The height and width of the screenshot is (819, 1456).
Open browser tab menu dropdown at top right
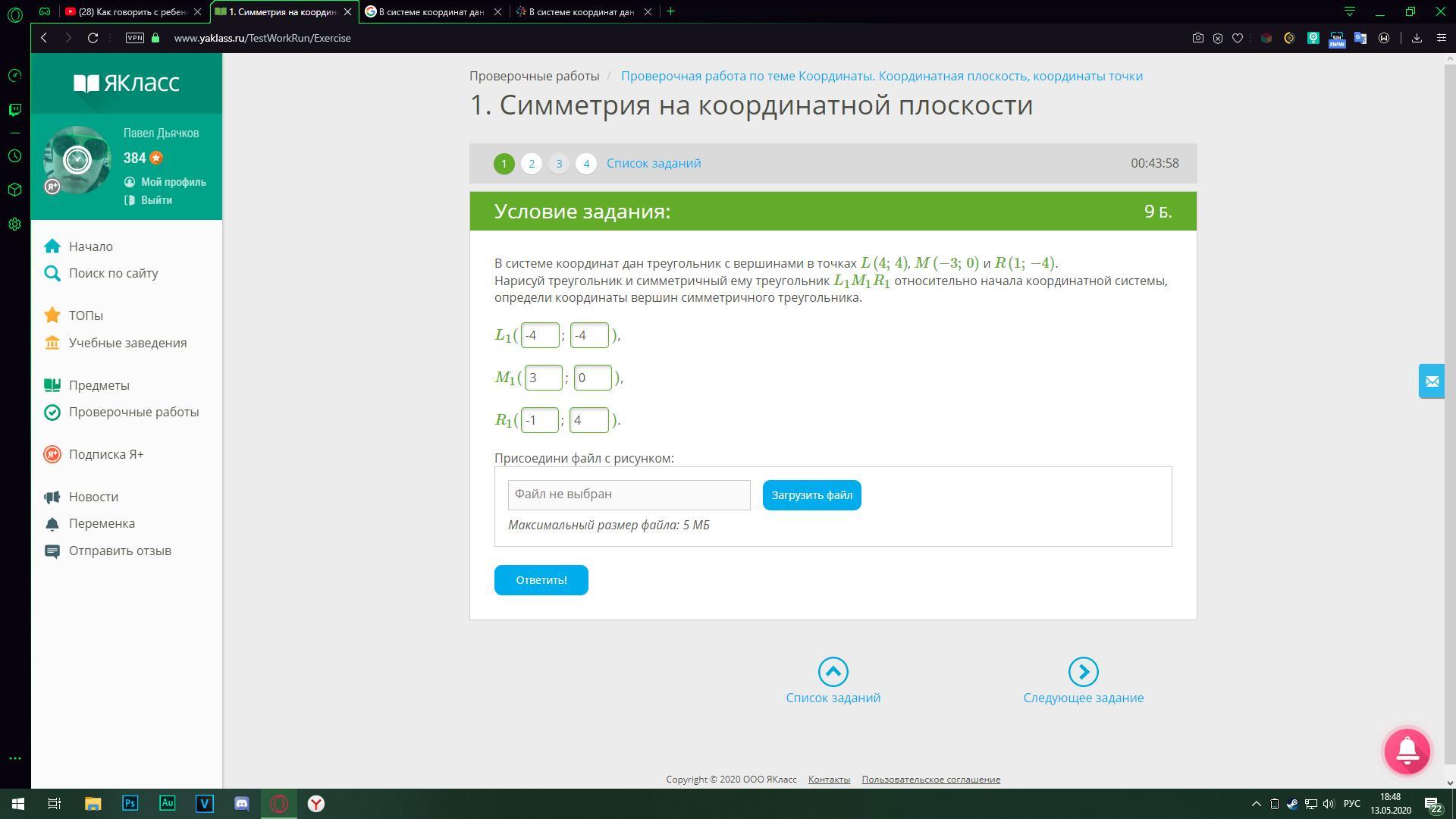point(1350,11)
